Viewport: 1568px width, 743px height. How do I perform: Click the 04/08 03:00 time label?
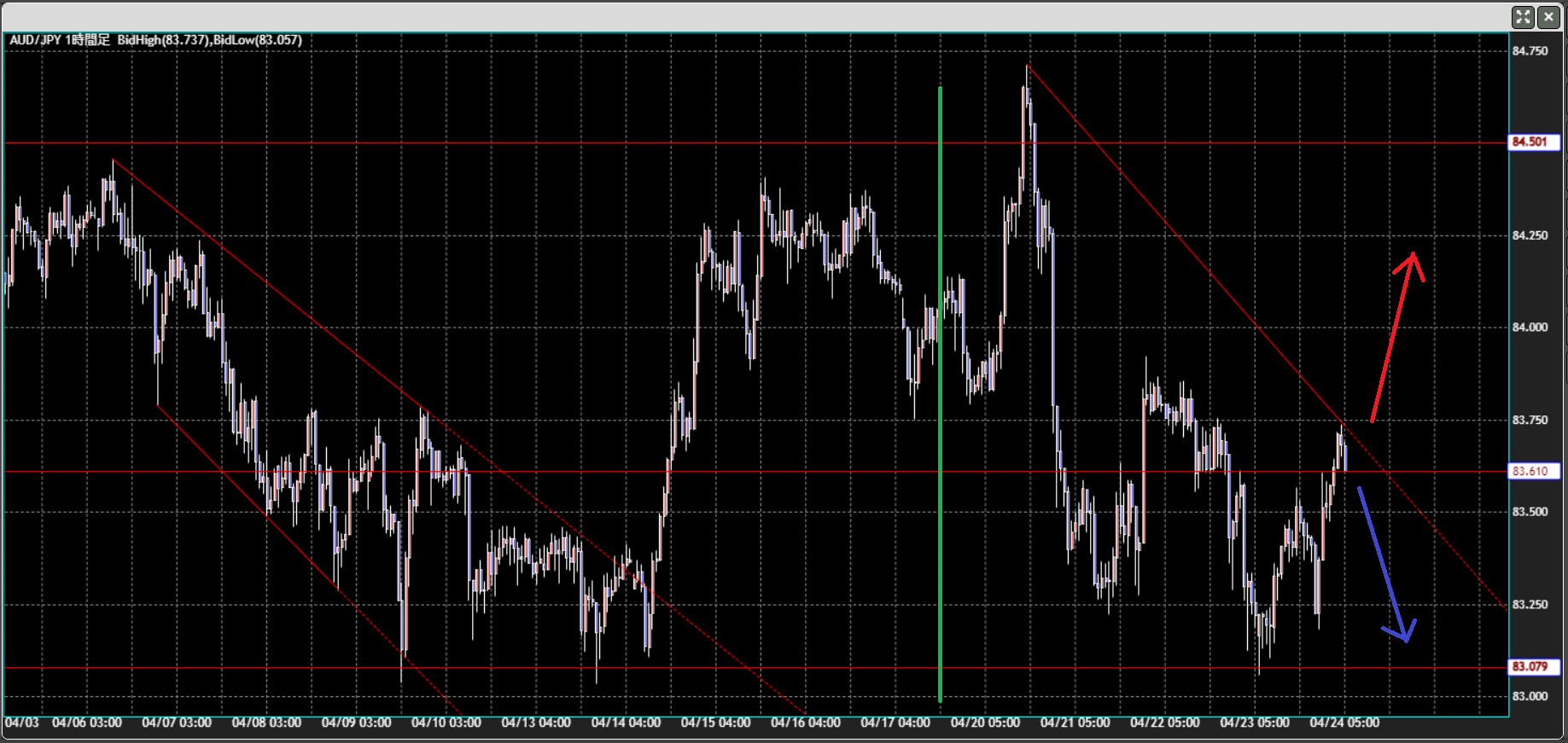[x=266, y=723]
